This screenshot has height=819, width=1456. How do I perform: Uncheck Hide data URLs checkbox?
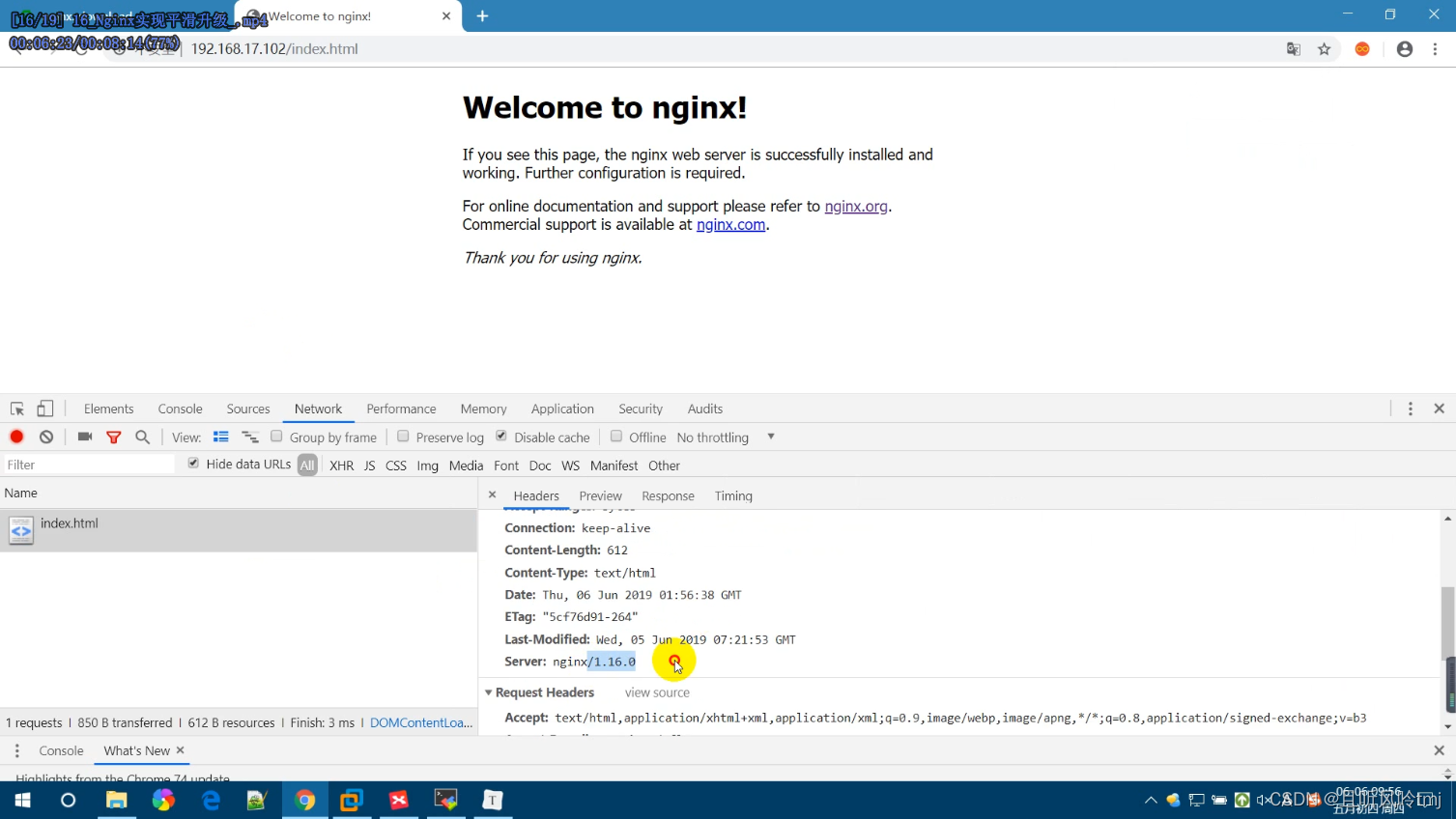tap(193, 464)
